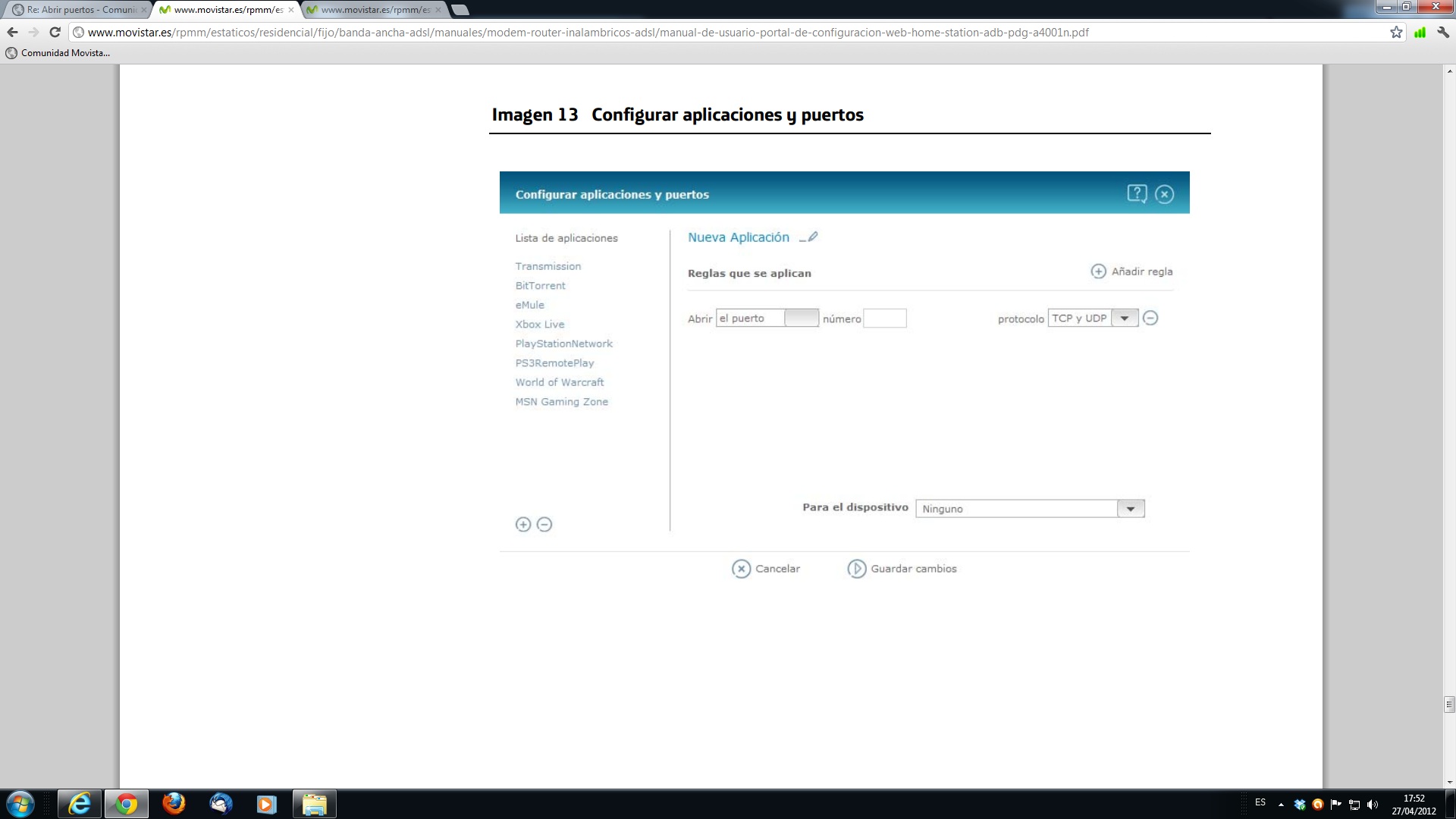Click the Reglas que se aplican label

[x=749, y=274]
